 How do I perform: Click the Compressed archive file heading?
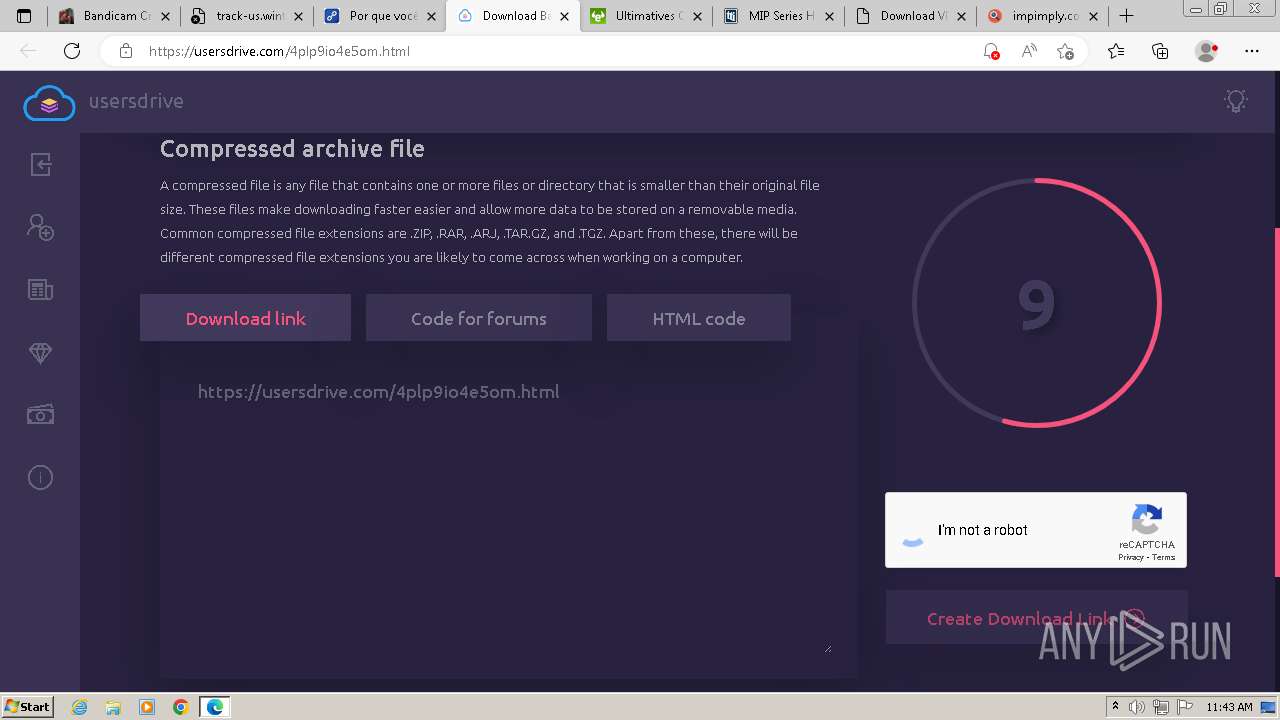pos(292,149)
